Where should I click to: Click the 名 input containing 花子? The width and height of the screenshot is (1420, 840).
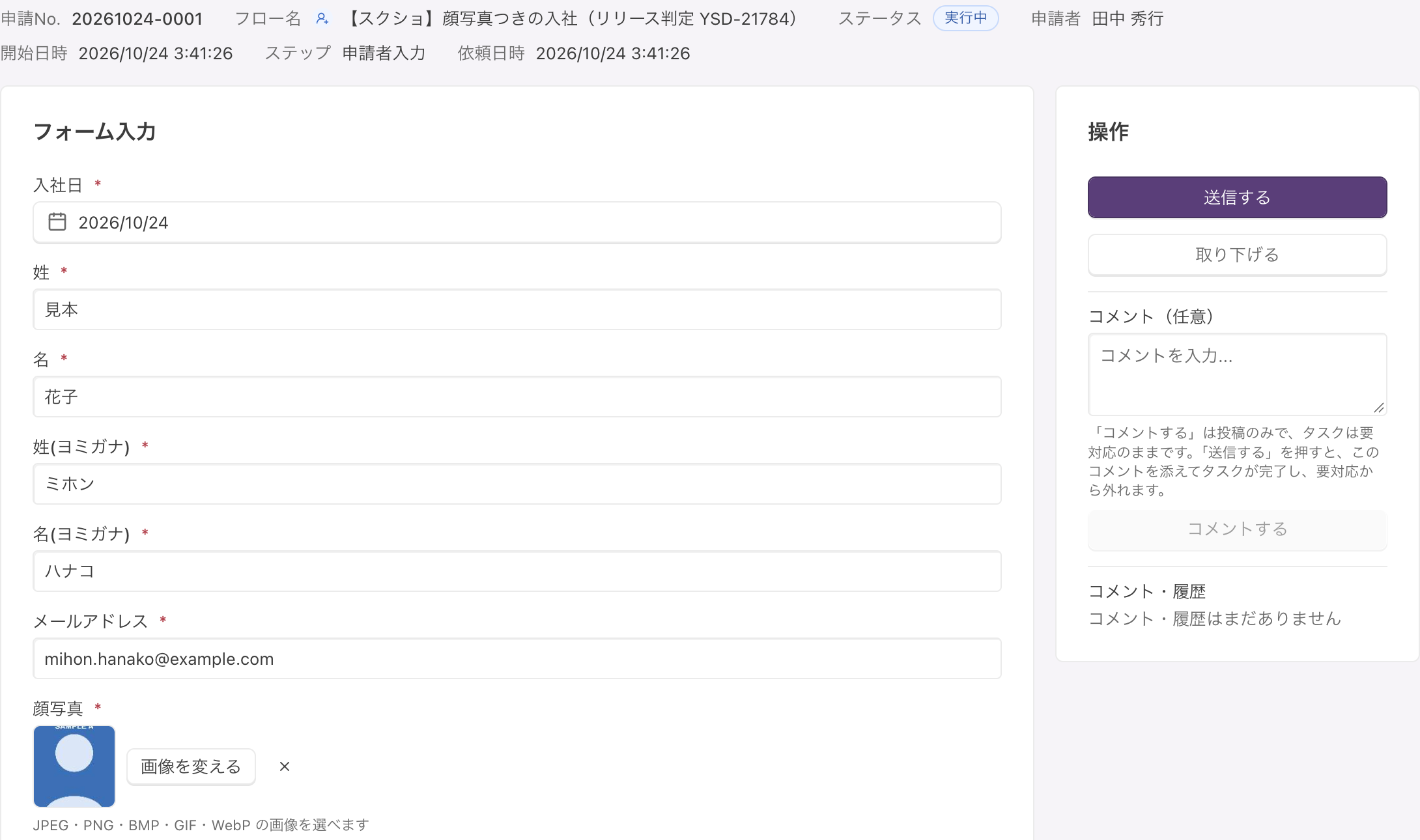pyautogui.click(x=517, y=397)
